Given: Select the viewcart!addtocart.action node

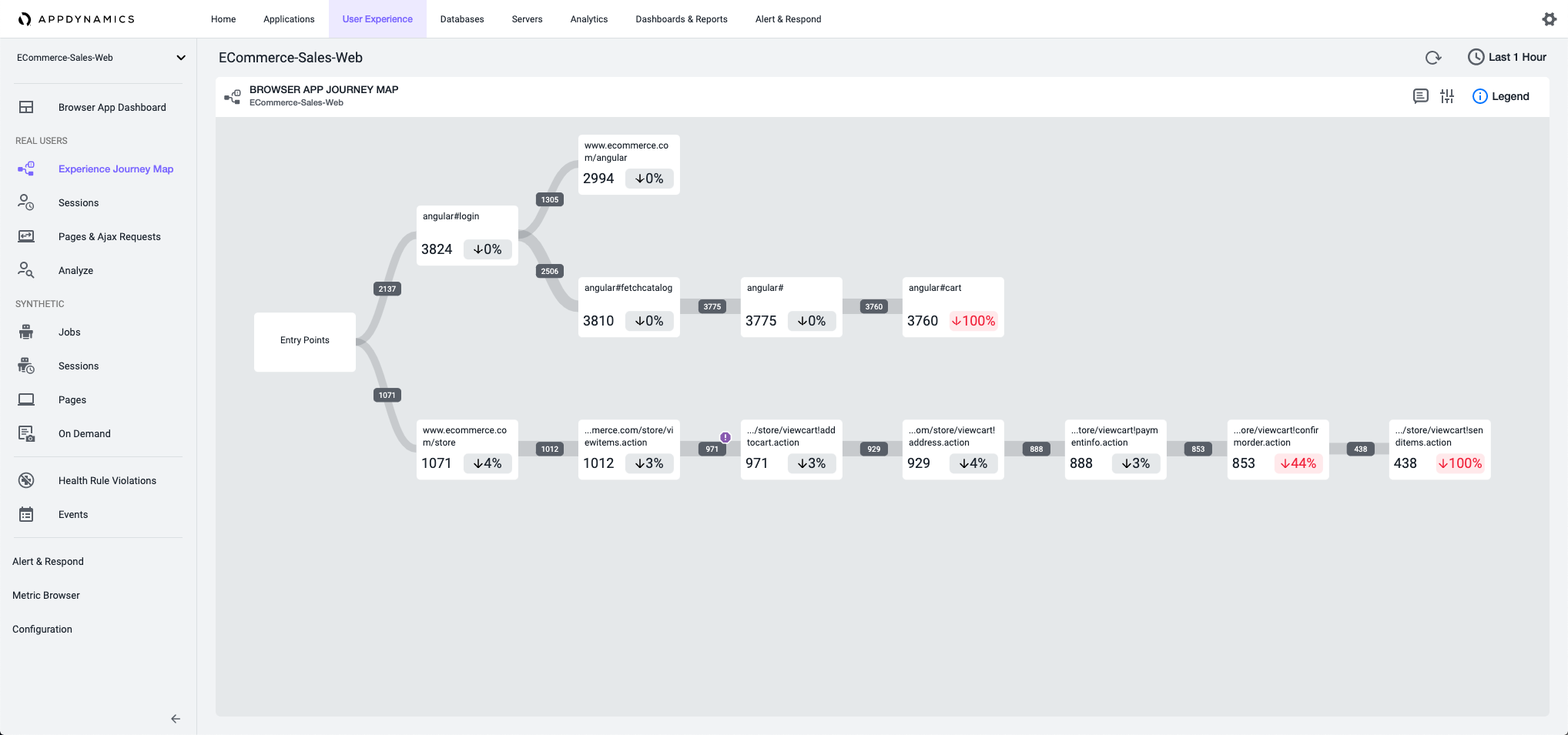Looking at the screenshot, I should coord(791,449).
